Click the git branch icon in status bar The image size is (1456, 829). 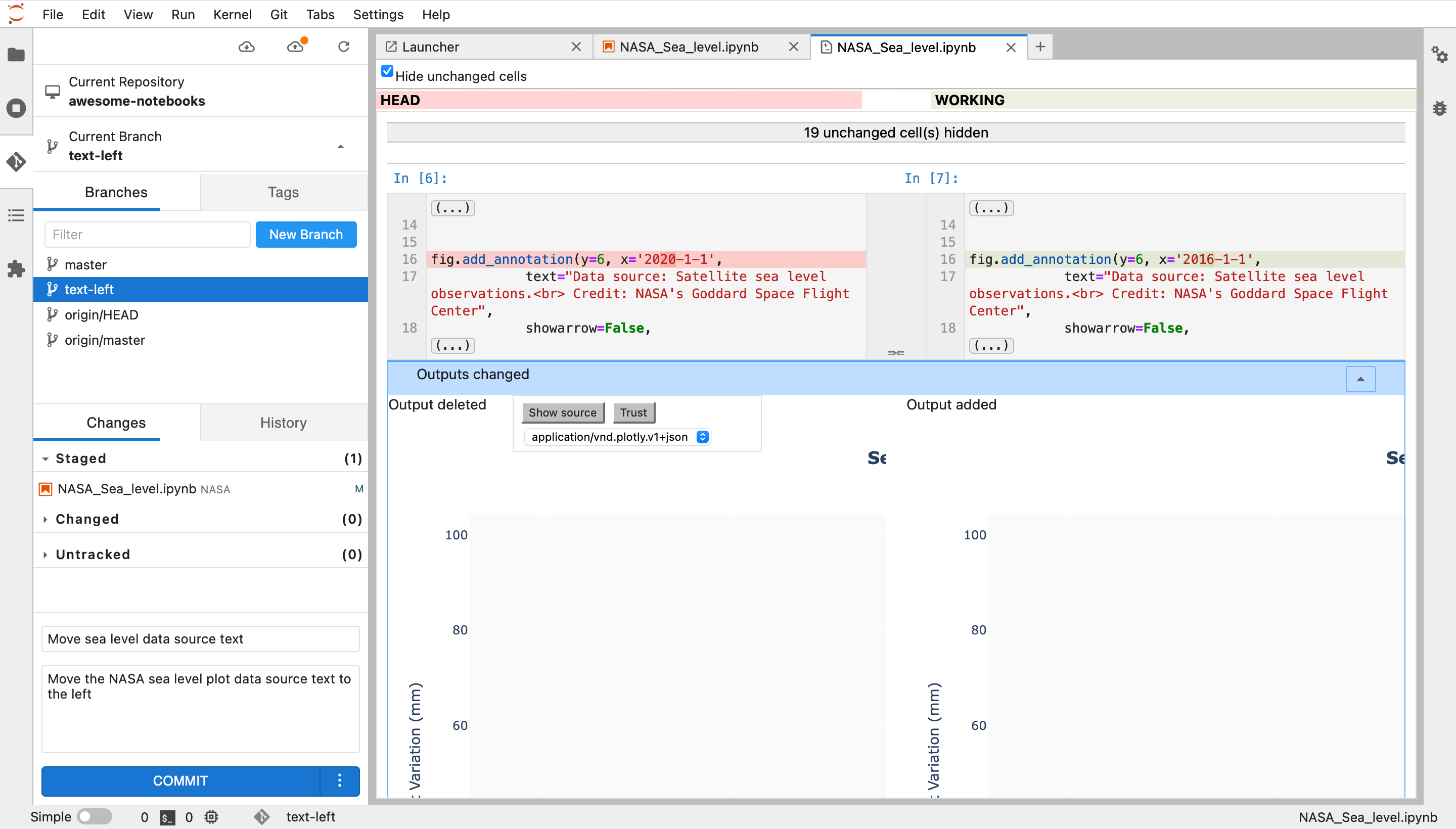coord(261,816)
